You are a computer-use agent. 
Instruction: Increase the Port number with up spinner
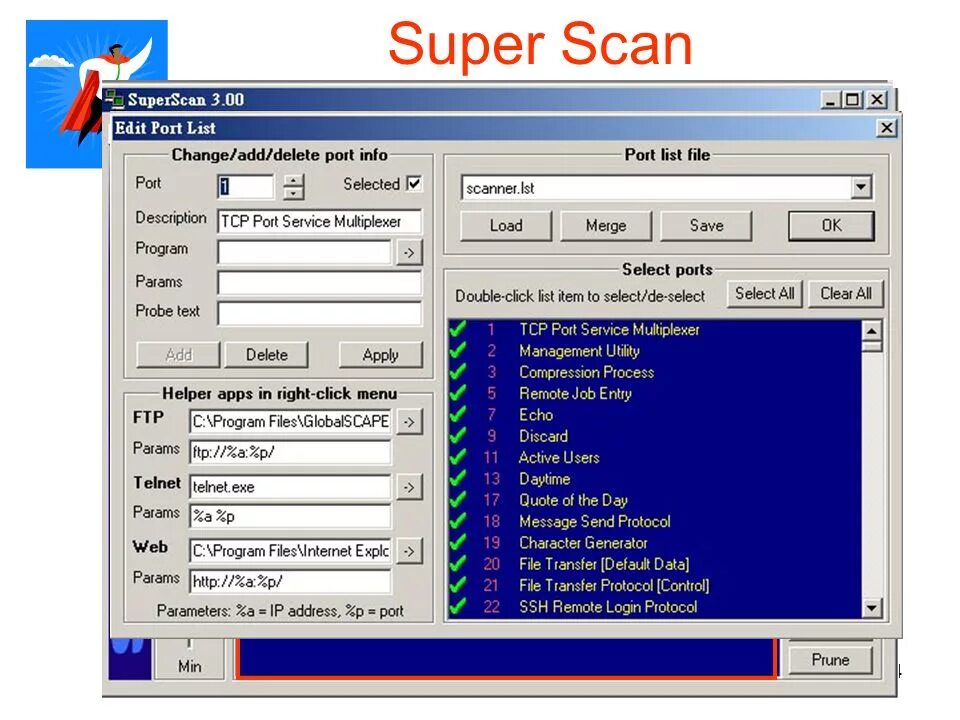[294, 181]
